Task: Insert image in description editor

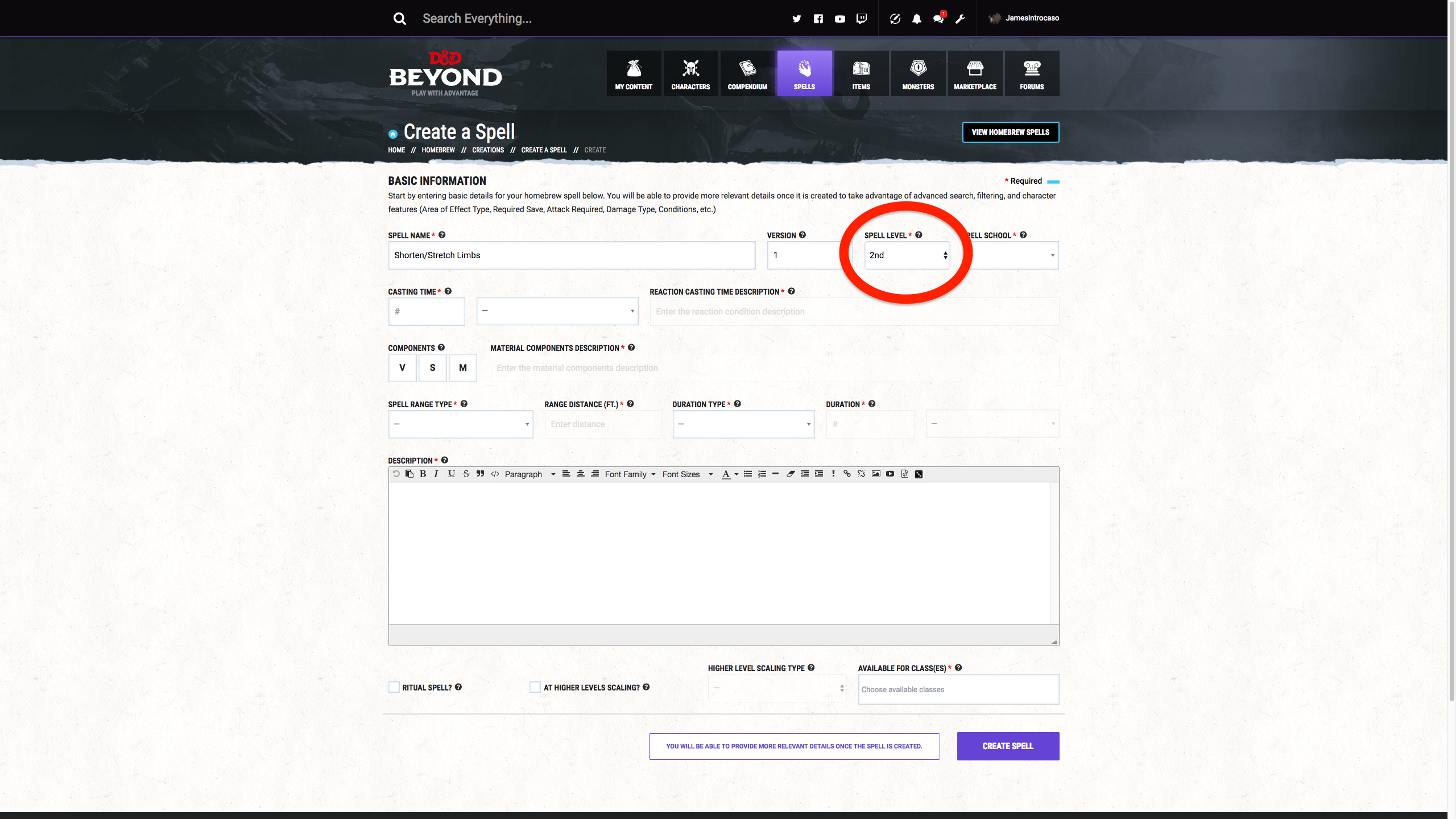Action: [876, 474]
